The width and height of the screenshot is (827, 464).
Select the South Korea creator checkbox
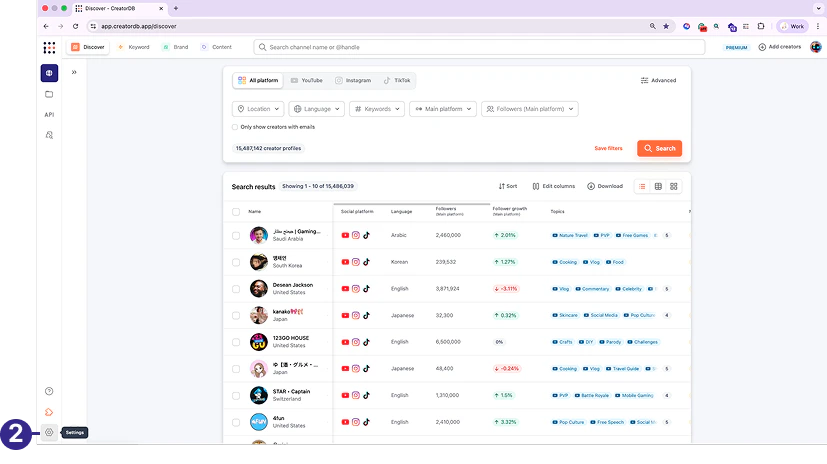click(236, 262)
